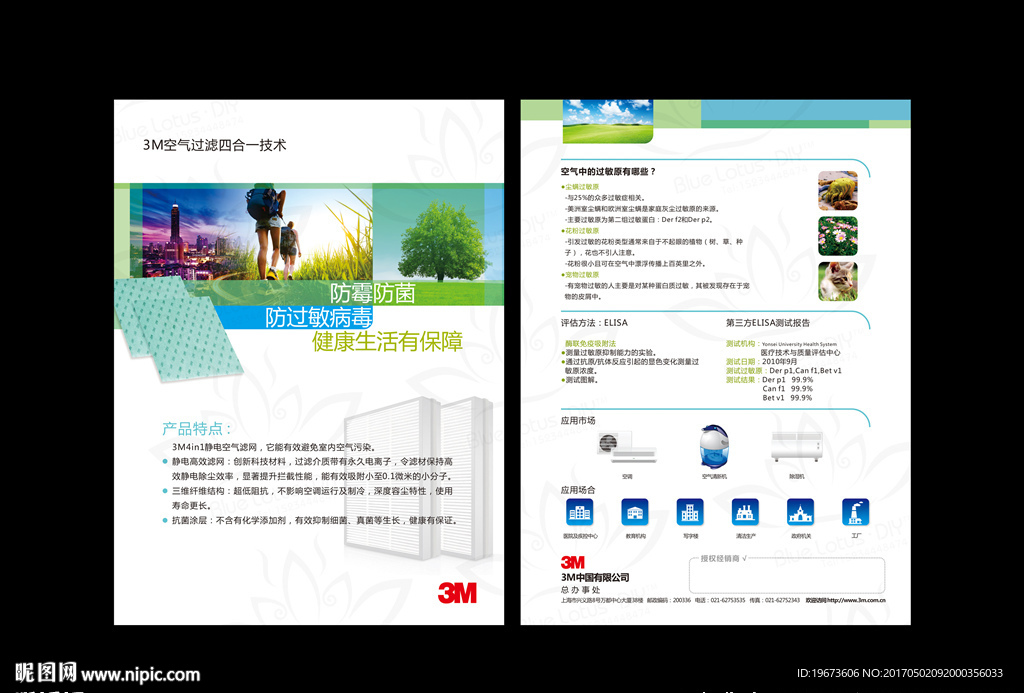1024x693 pixels.
Task: Click section label '应用场合'
Action: [x=578, y=490]
